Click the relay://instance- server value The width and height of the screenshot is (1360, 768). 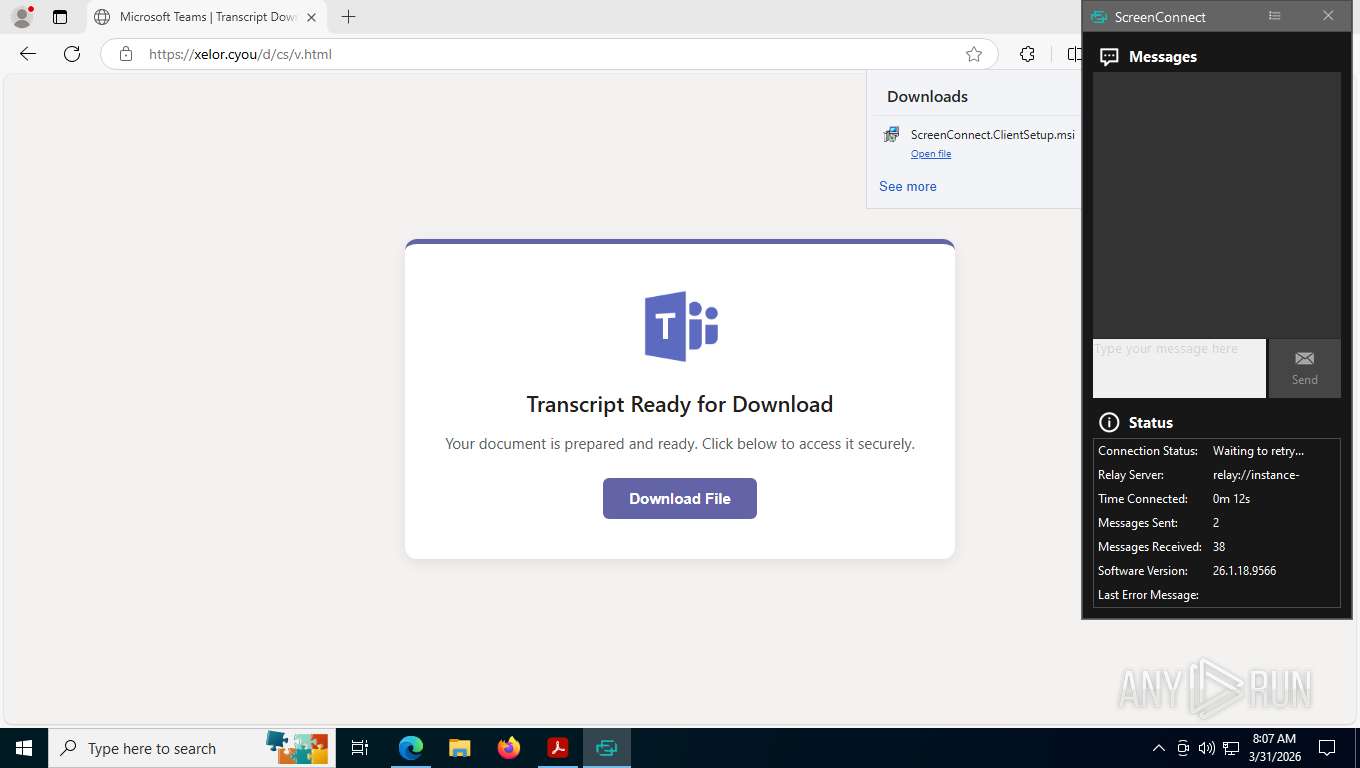(1256, 475)
